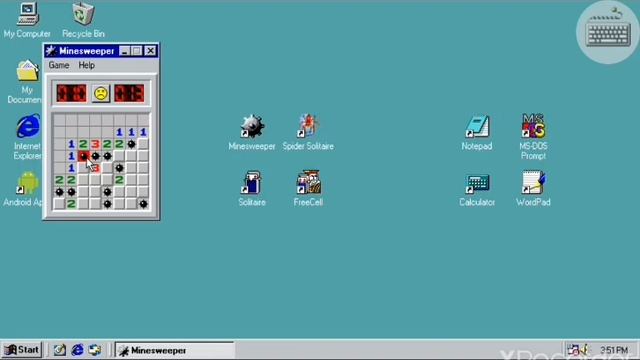Select the MS-DOS Prompt shortcut
640x360 pixels.
[533, 136]
